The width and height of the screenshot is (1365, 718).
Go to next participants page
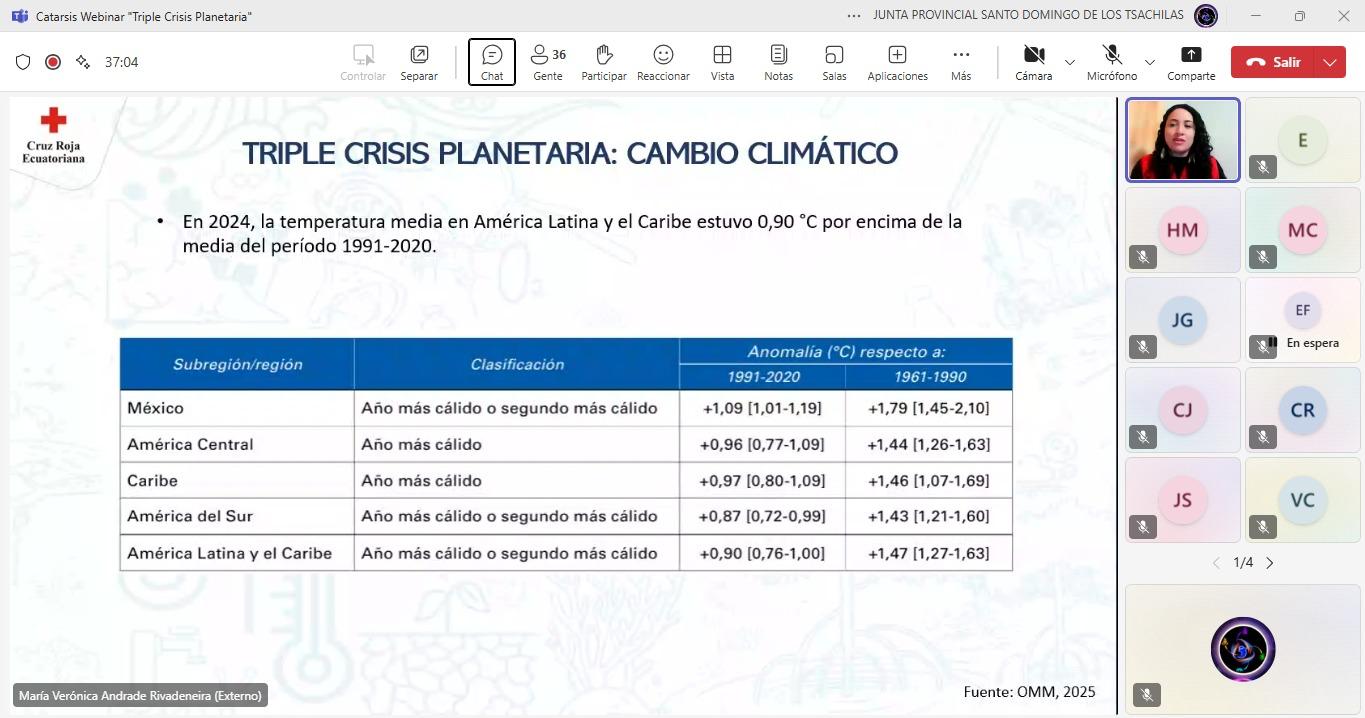click(x=1270, y=563)
